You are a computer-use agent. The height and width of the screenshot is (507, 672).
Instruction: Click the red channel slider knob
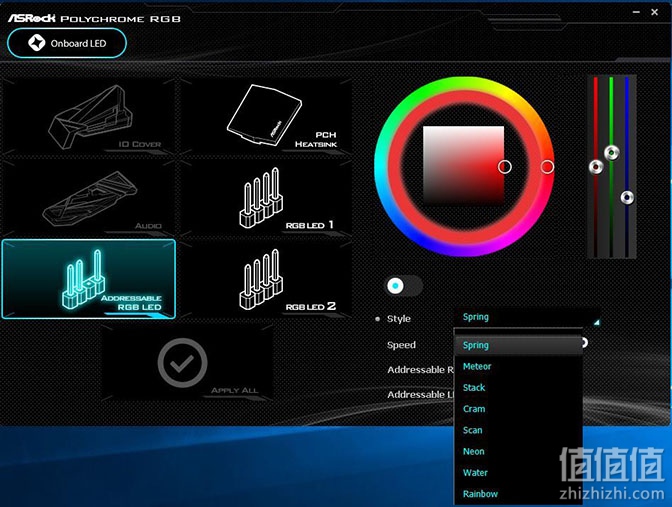click(x=596, y=167)
